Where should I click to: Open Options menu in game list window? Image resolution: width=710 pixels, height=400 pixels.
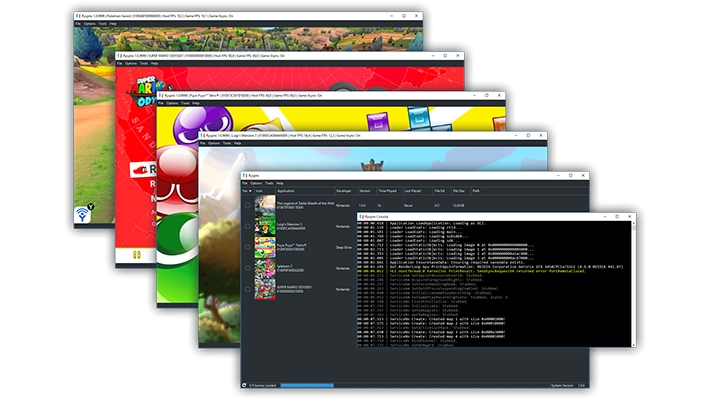click(256, 183)
